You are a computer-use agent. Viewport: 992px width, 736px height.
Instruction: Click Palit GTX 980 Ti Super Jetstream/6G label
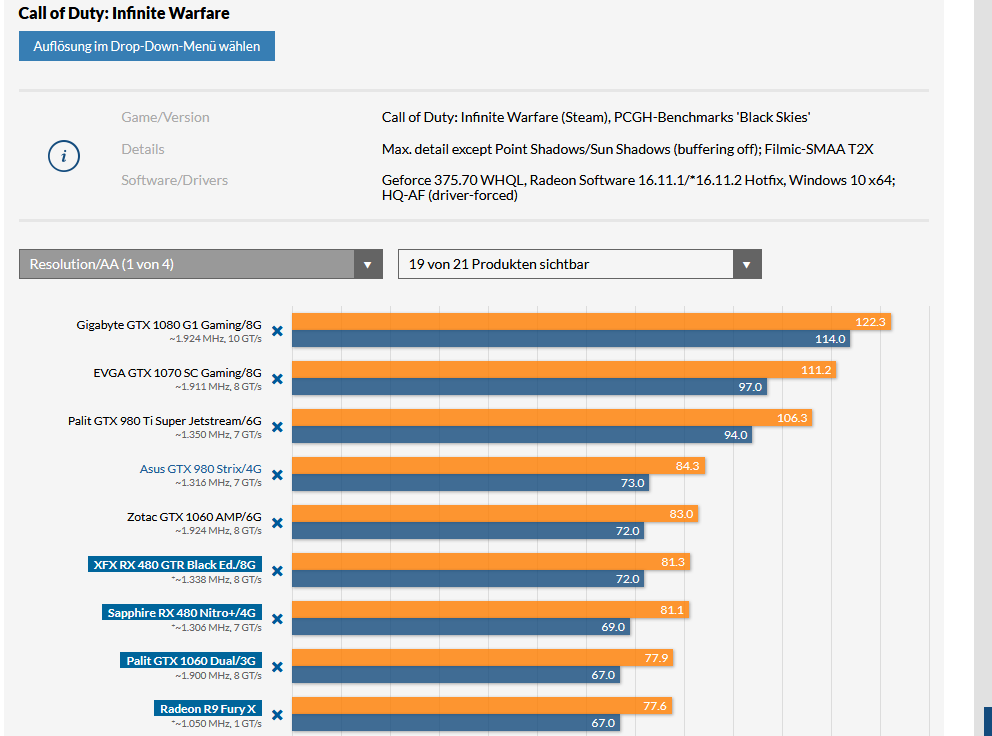pyautogui.click(x=165, y=421)
